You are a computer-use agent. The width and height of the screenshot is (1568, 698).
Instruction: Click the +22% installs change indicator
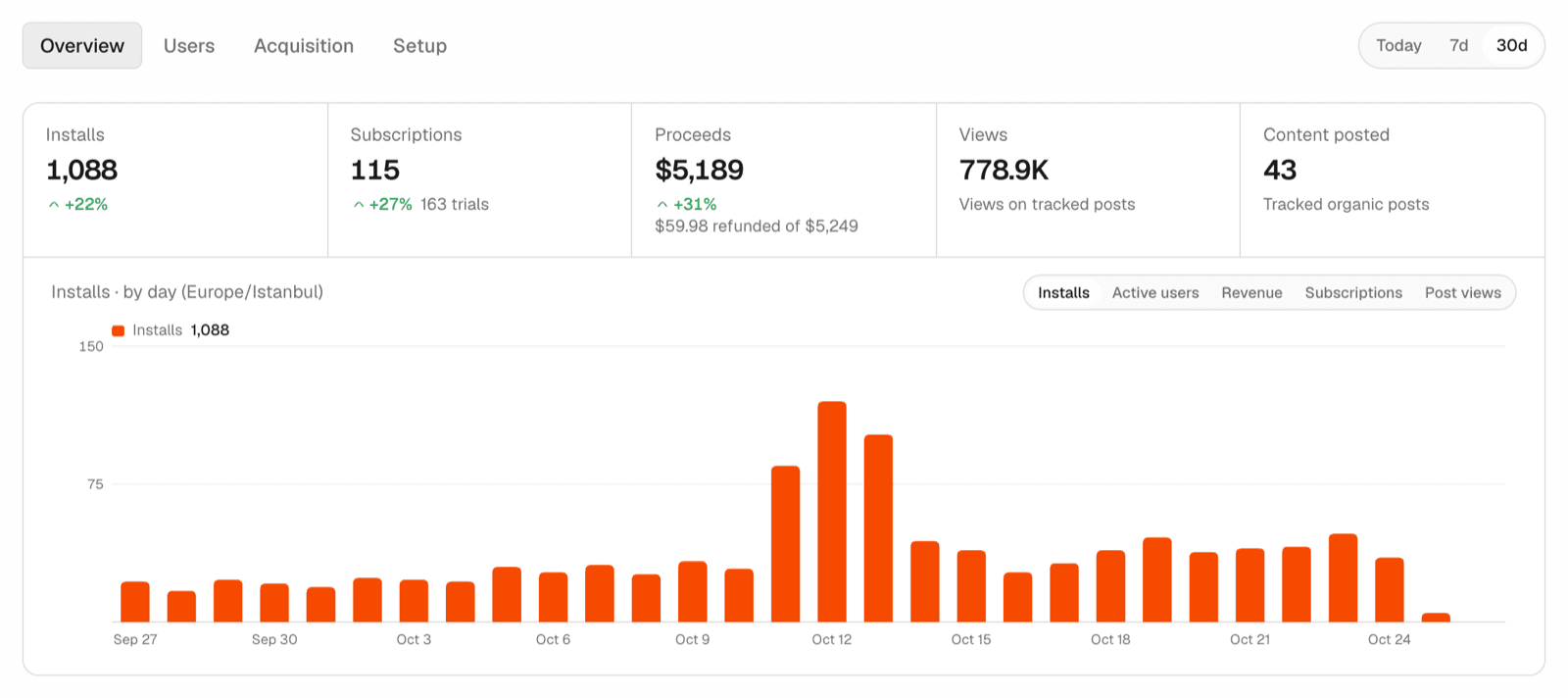78,204
